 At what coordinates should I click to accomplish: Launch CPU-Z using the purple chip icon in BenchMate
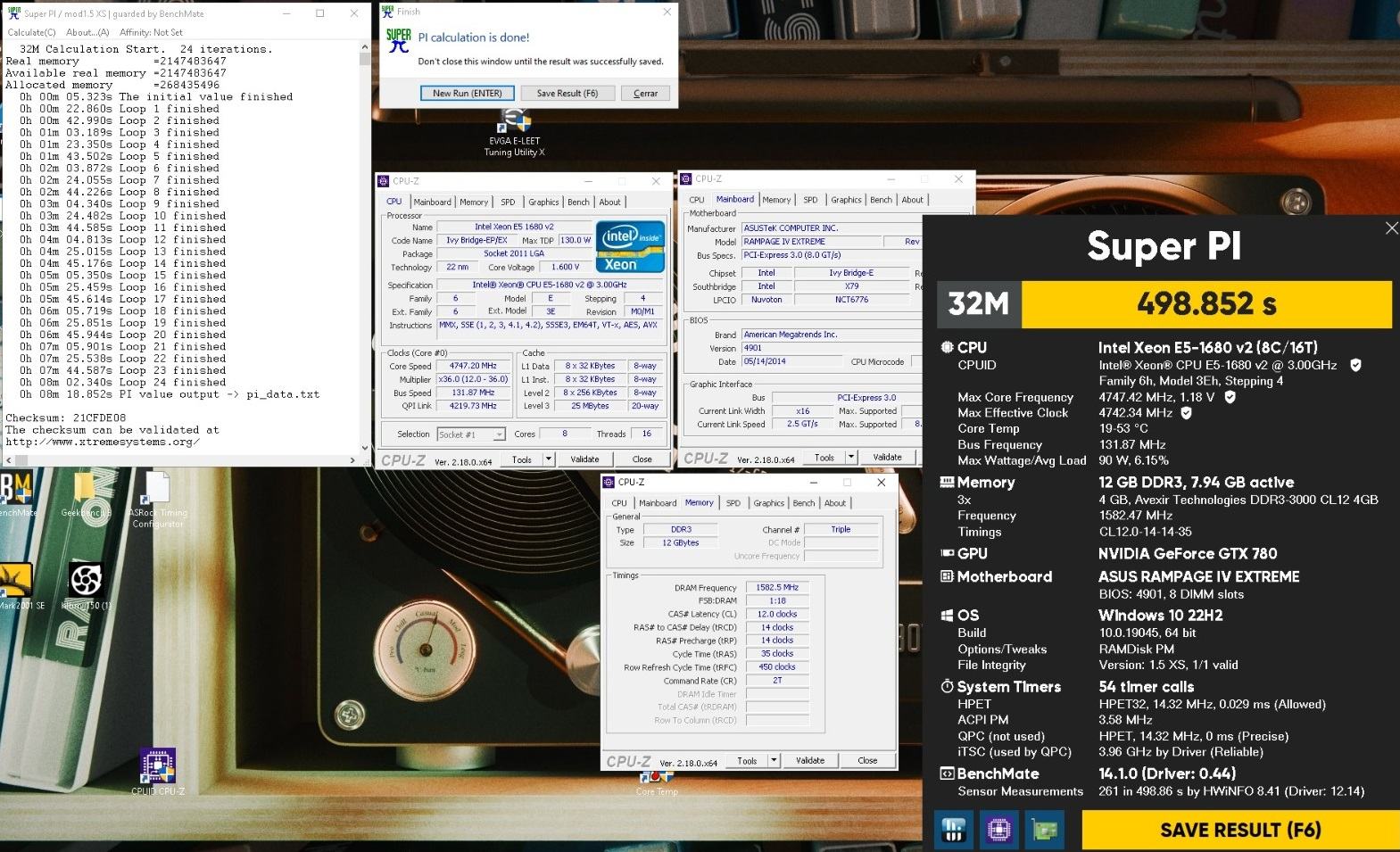[x=998, y=831]
